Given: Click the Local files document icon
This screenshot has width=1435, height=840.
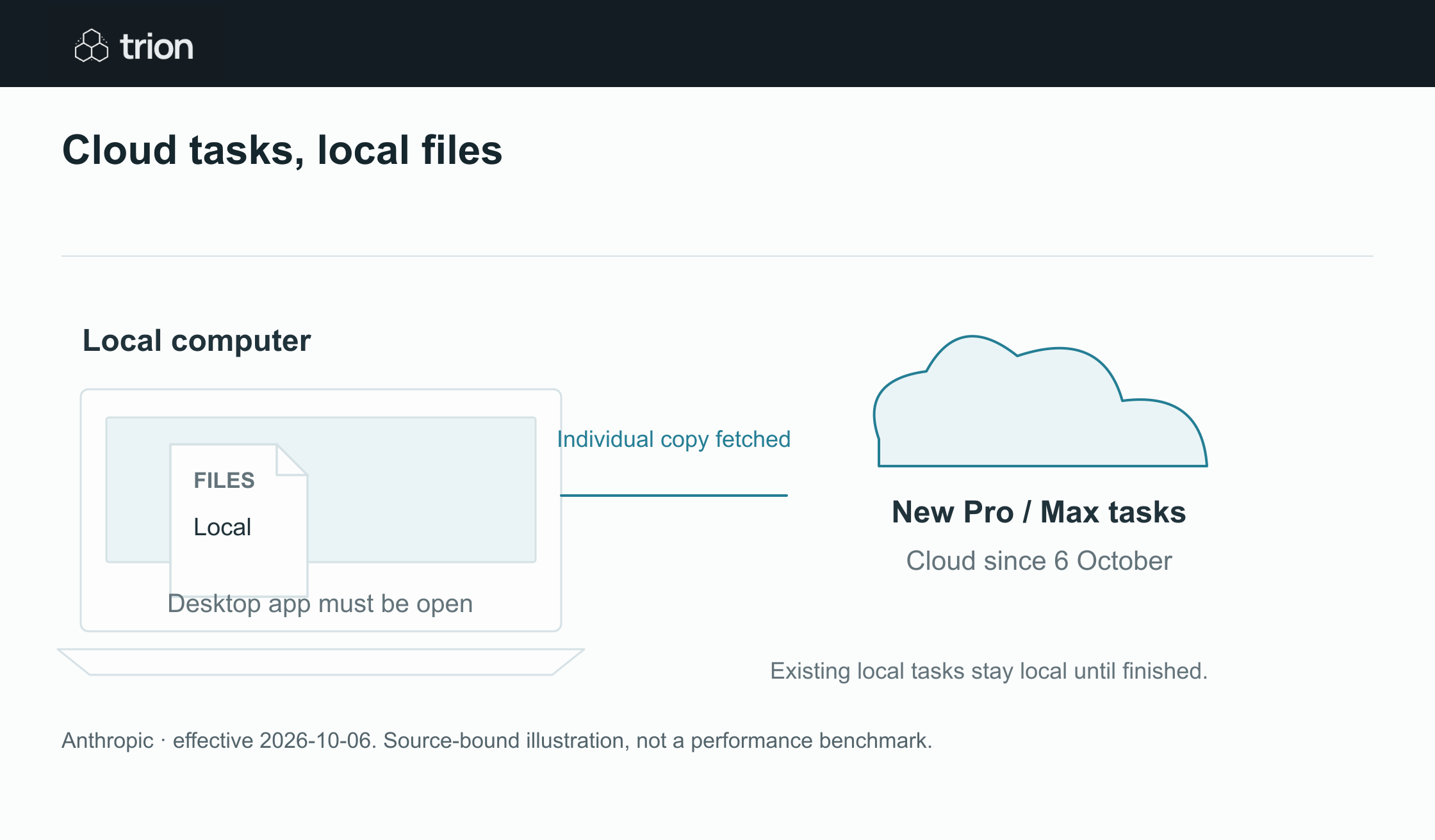Looking at the screenshot, I should click(238, 520).
